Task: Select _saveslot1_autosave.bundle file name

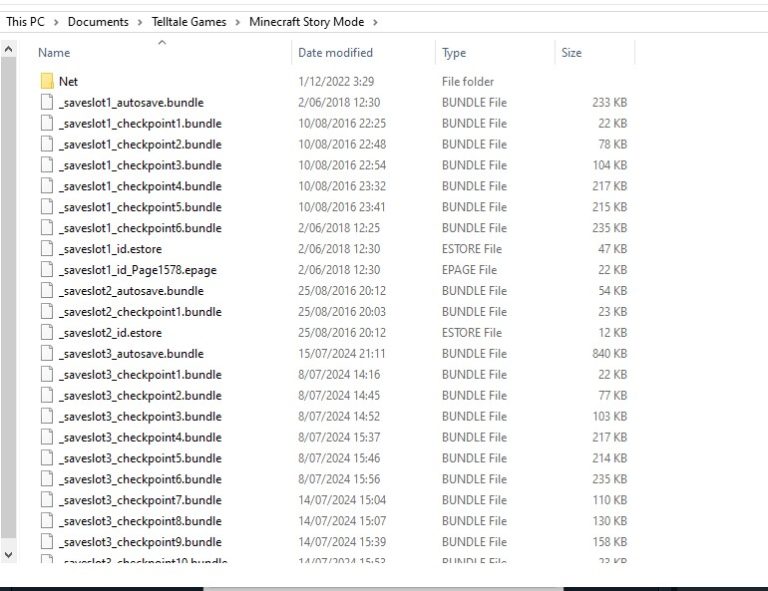Action: (x=131, y=102)
